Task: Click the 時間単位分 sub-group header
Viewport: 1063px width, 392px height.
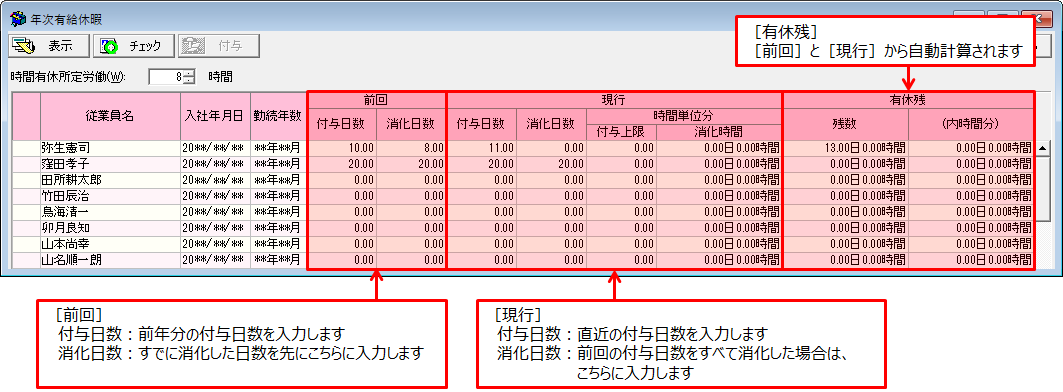Action: tap(684, 115)
